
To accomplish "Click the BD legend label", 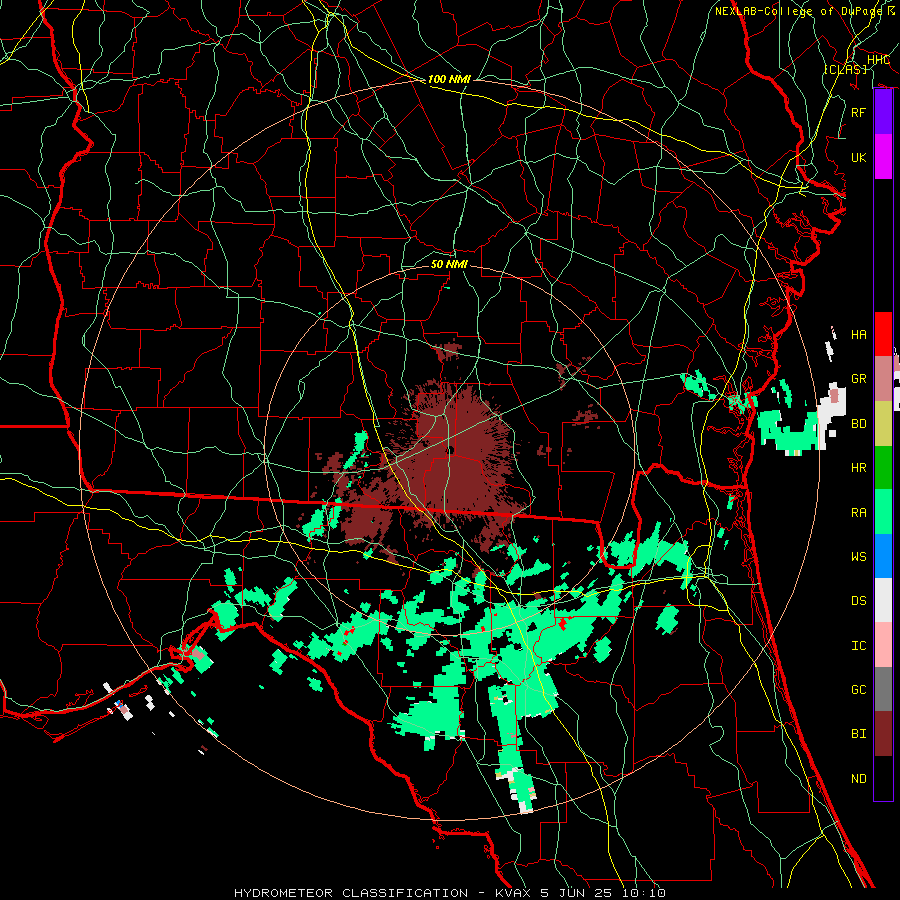I will pos(859,424).
